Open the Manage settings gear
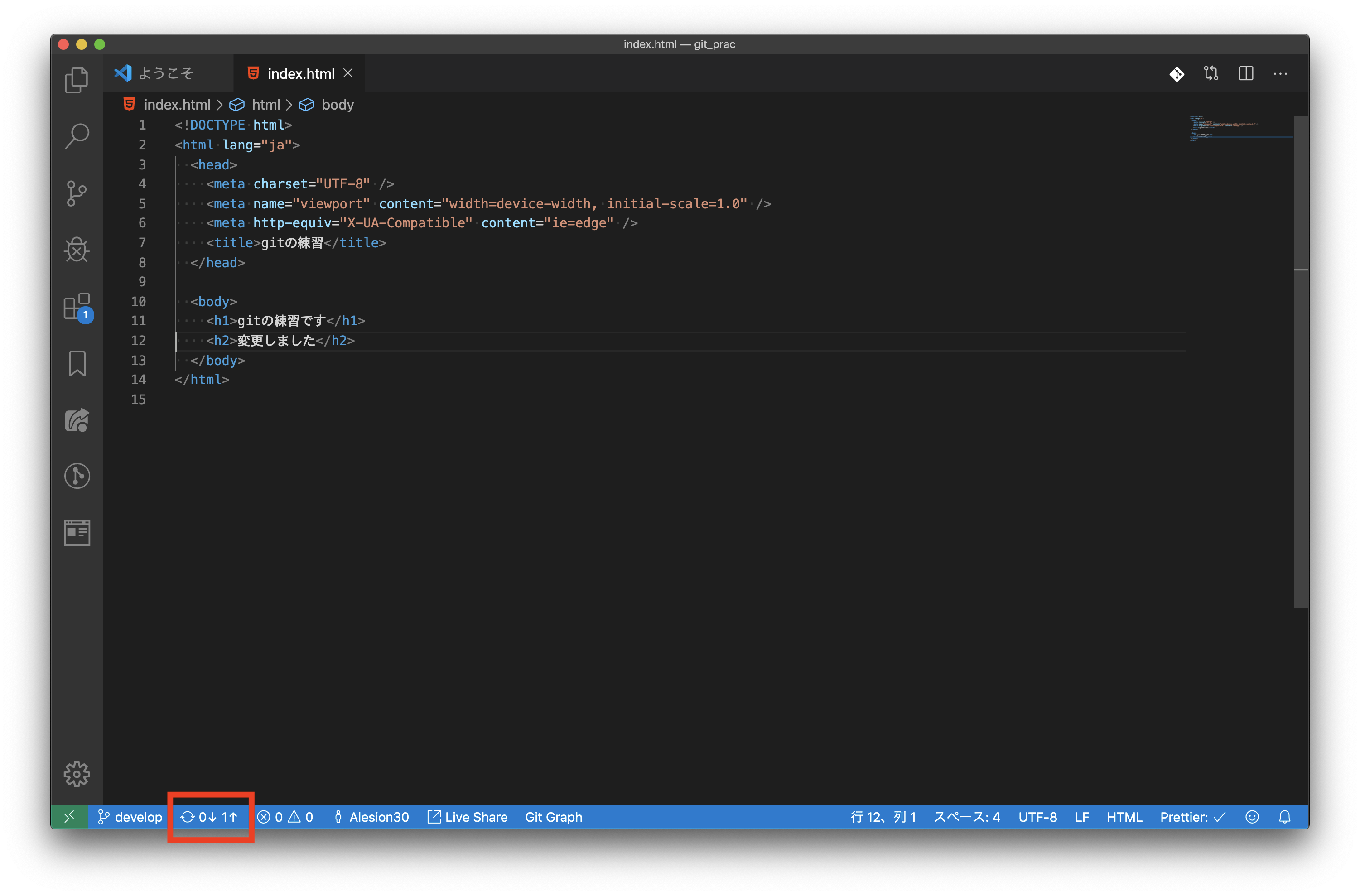 coord(77,774)
